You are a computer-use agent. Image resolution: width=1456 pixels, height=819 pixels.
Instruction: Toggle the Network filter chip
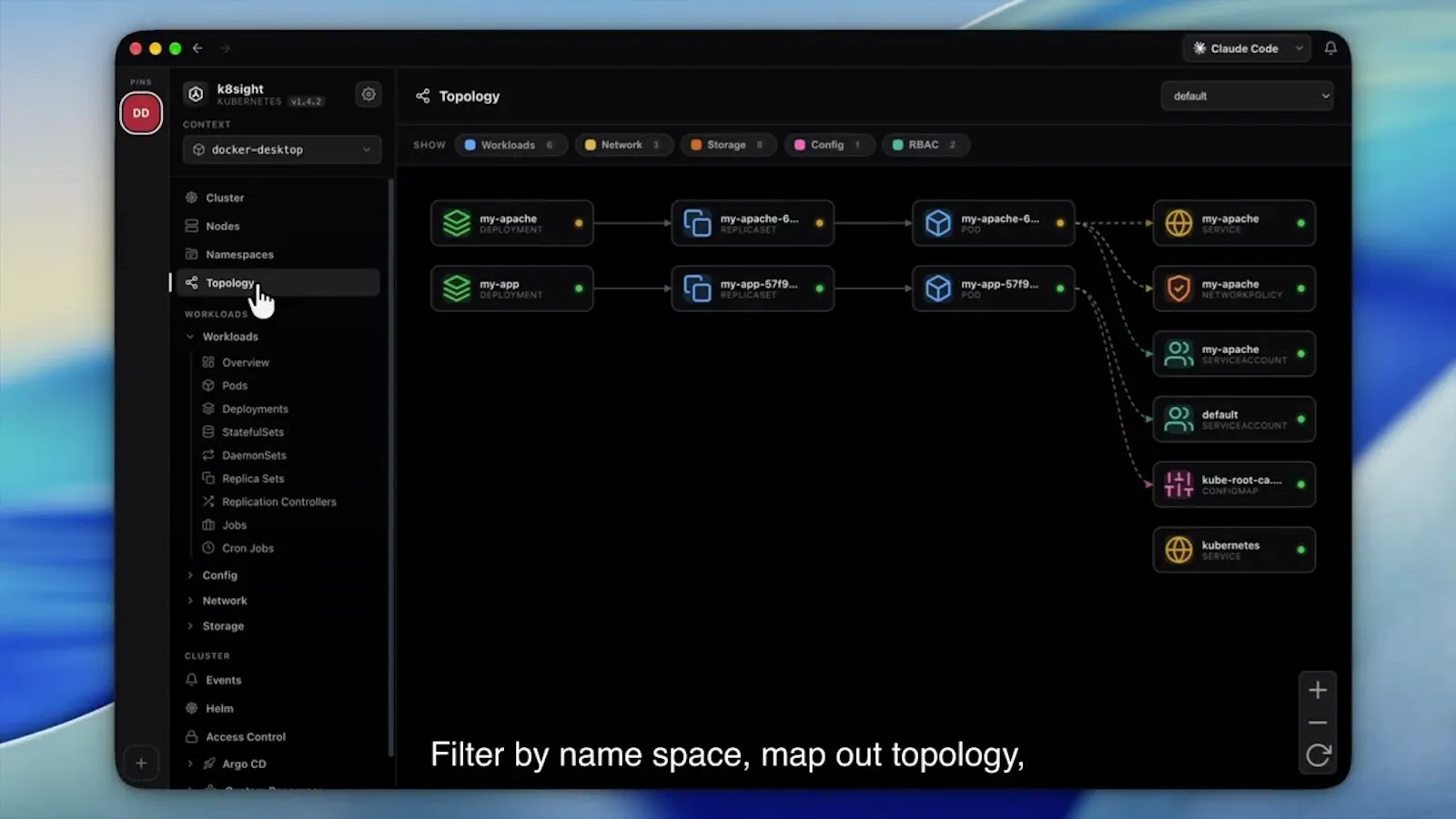[x=623, y=145]
